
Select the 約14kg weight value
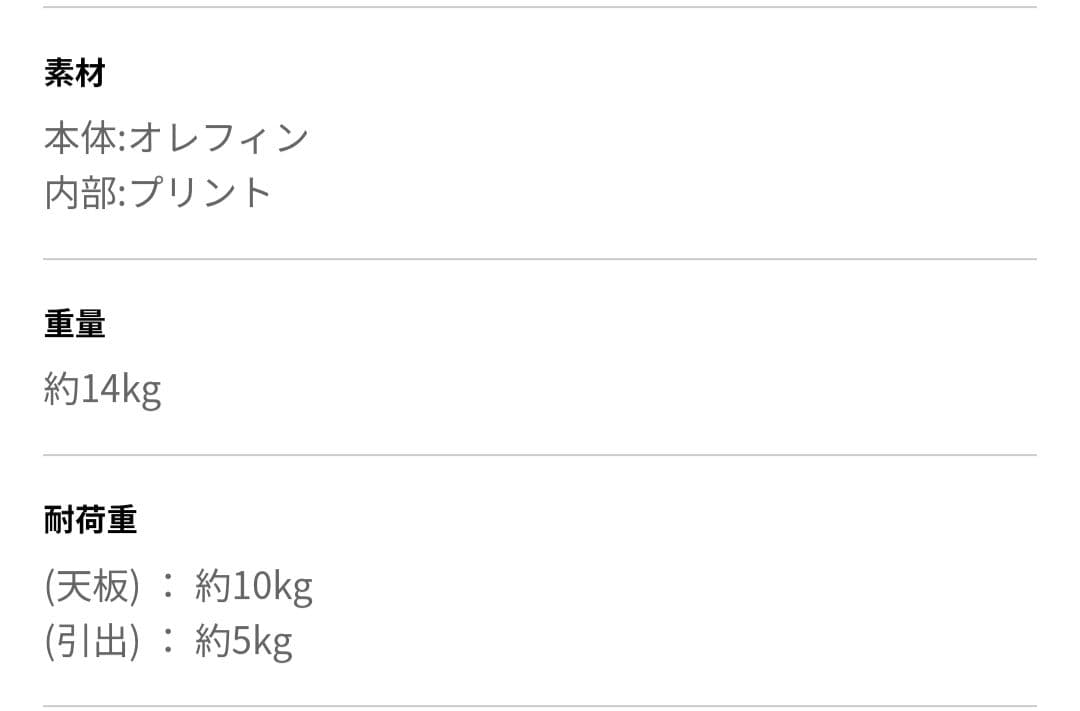point(102,388)
